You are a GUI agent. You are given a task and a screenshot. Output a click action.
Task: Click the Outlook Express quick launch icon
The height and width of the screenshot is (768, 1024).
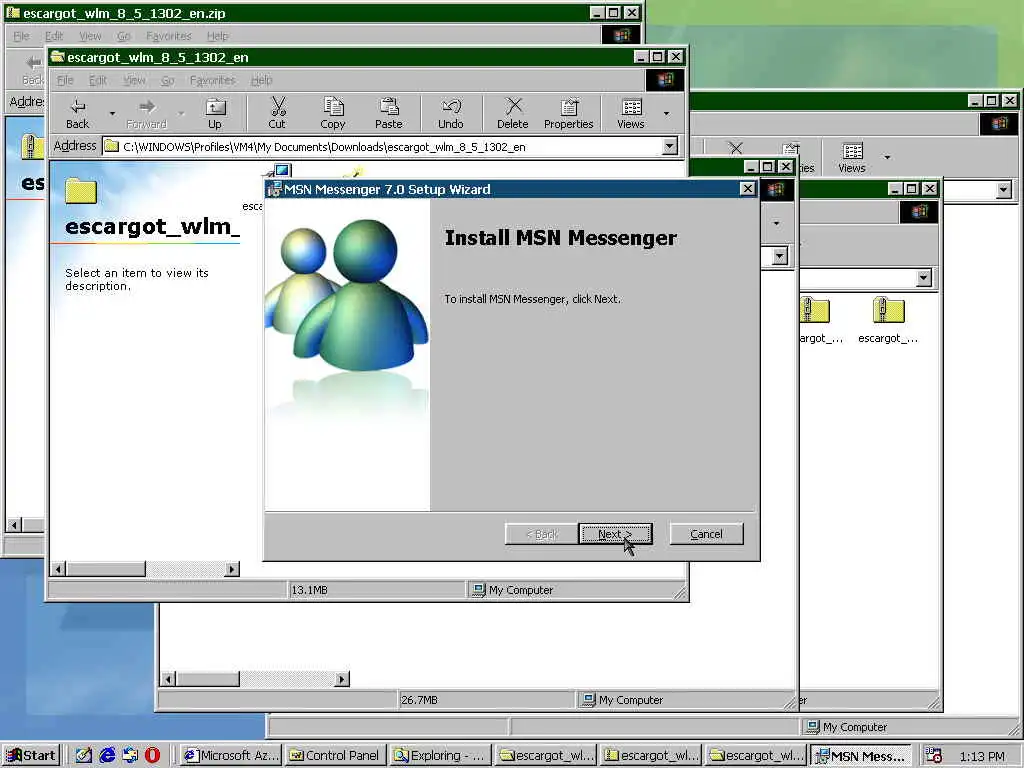130,756
